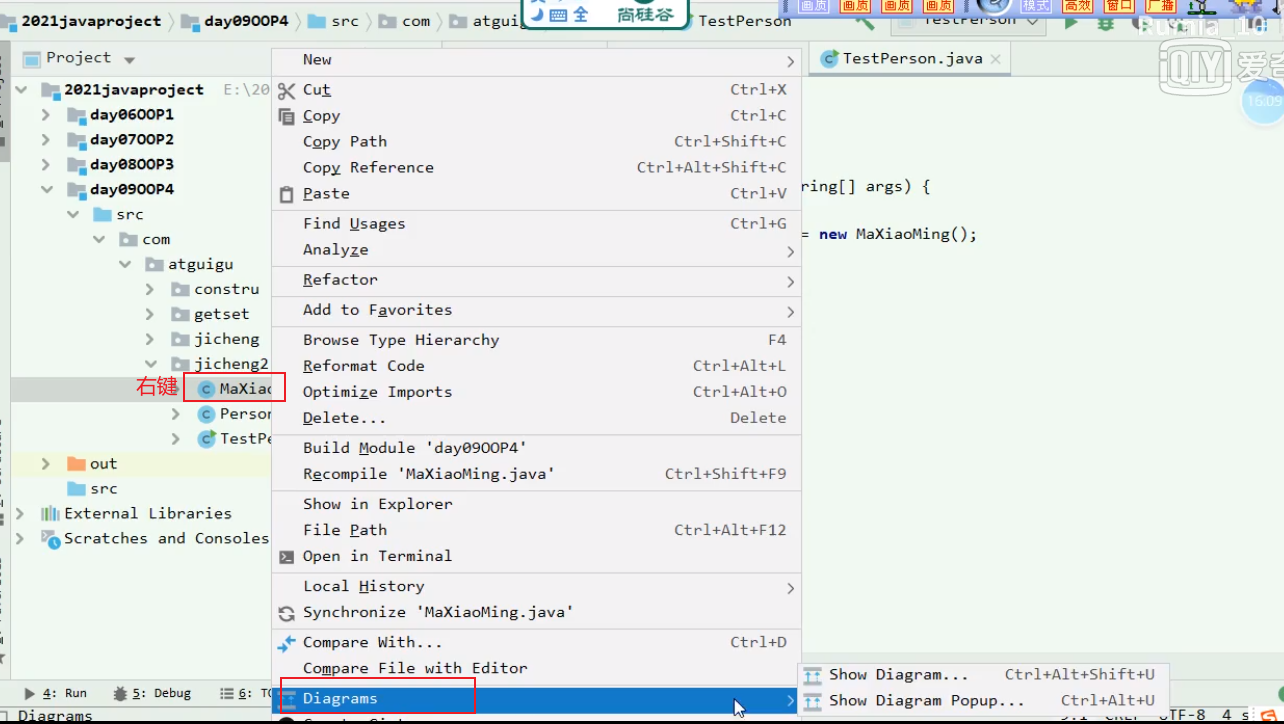Click the Show Diagram icon

pos(813,675)
